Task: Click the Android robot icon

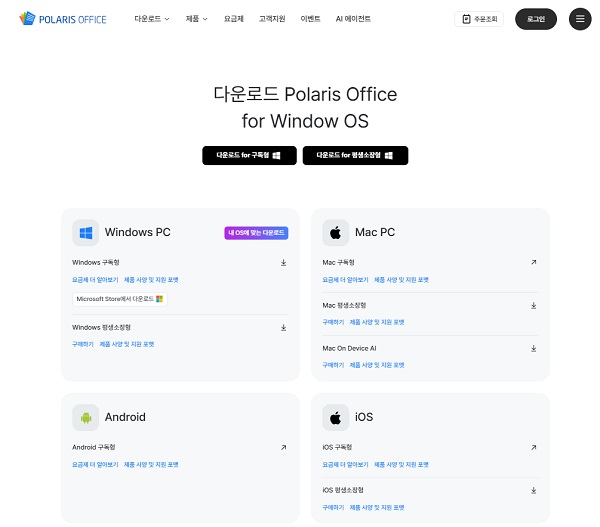Action: pyautogui.click(x=86, y=418)
